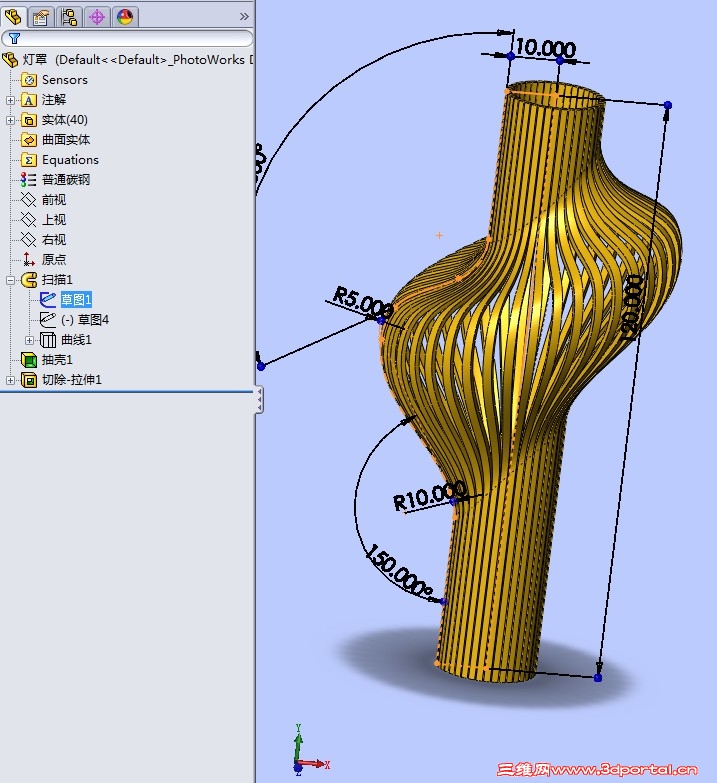Select the 实体(40) label
Viewport: 717px width, 783px height.
pos(65,120)
